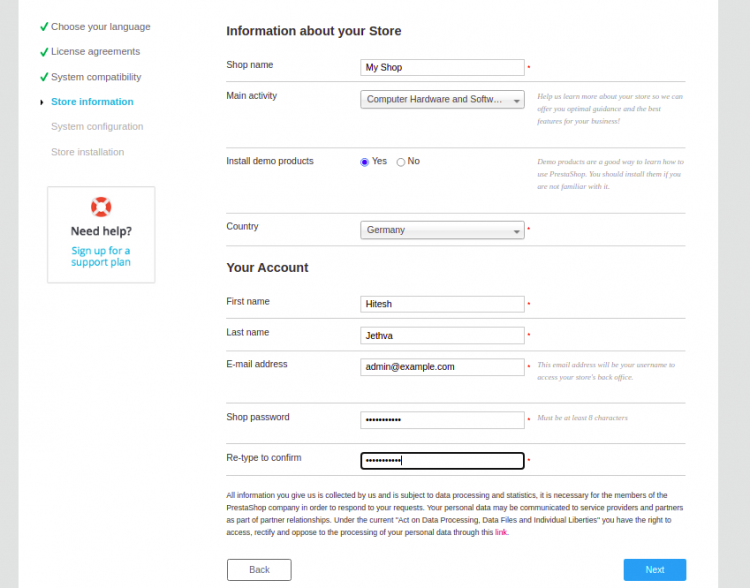750x588 pixels.
Task: Click the Country label
Action: click(242, 226)
